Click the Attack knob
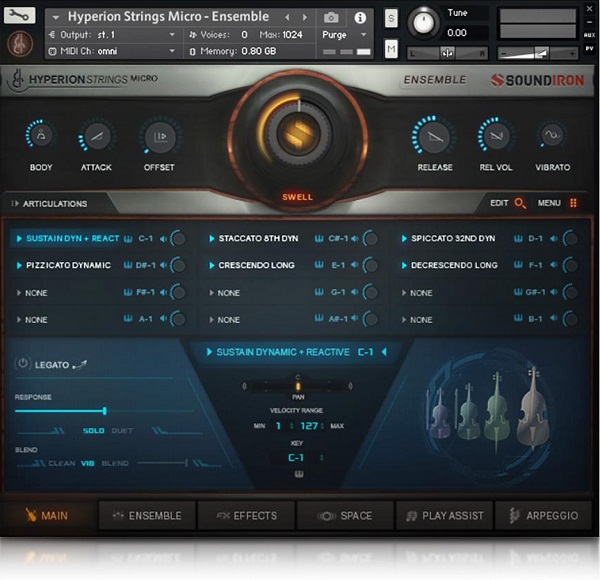This screenshot has height=580, width=600. click(96, 137)
